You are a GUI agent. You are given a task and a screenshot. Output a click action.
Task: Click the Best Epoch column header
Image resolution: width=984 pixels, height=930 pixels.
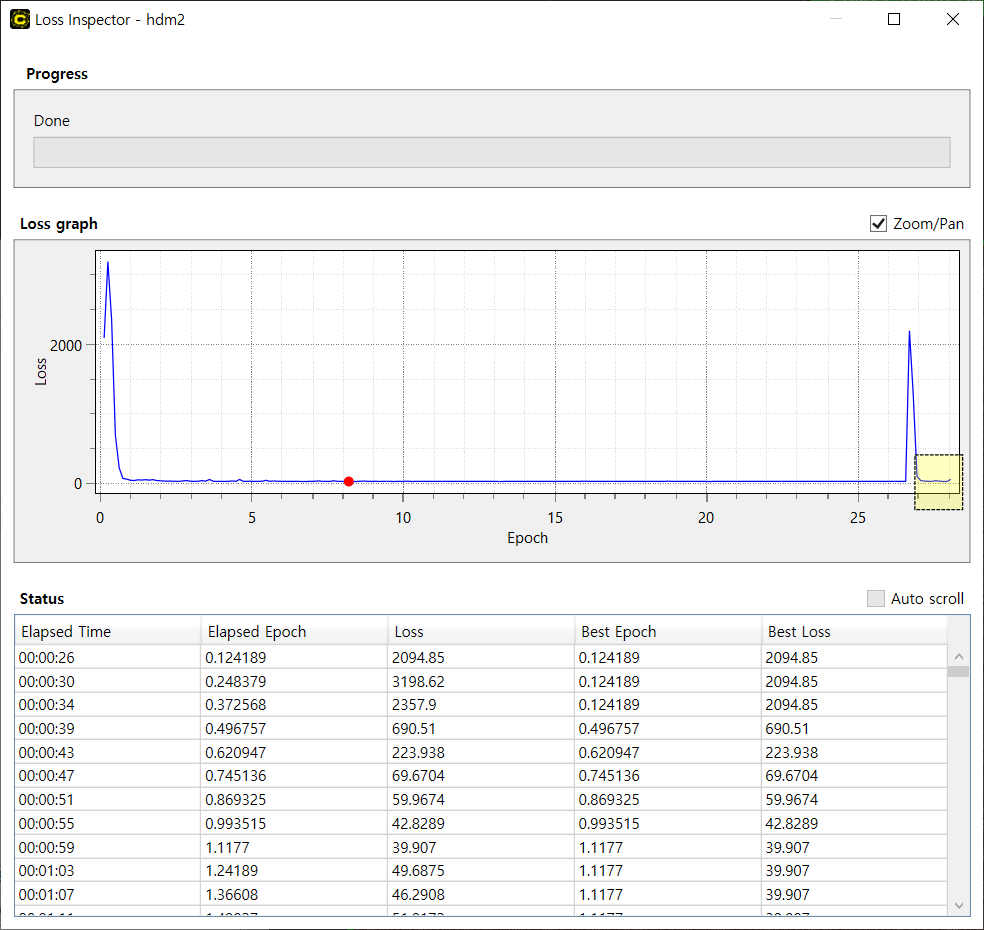(x=666, y=632)
